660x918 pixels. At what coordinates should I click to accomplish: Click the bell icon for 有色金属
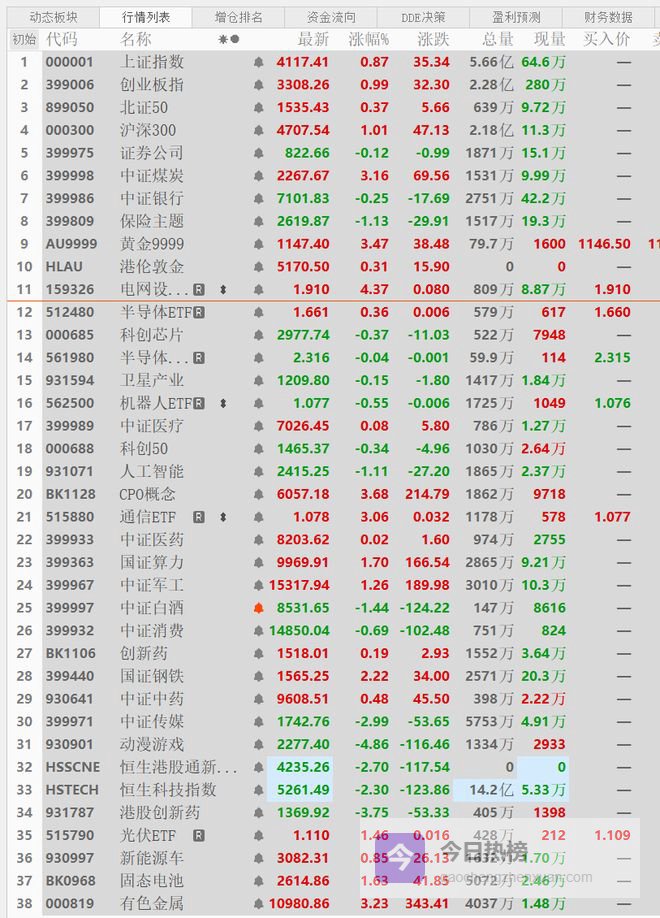click(x=259, y=904)
